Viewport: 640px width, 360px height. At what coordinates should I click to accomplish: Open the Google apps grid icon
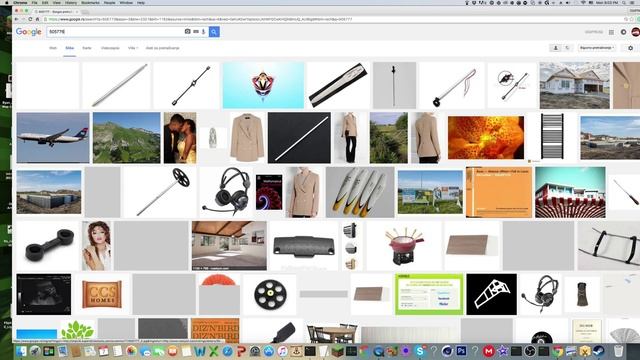point(611,32)
